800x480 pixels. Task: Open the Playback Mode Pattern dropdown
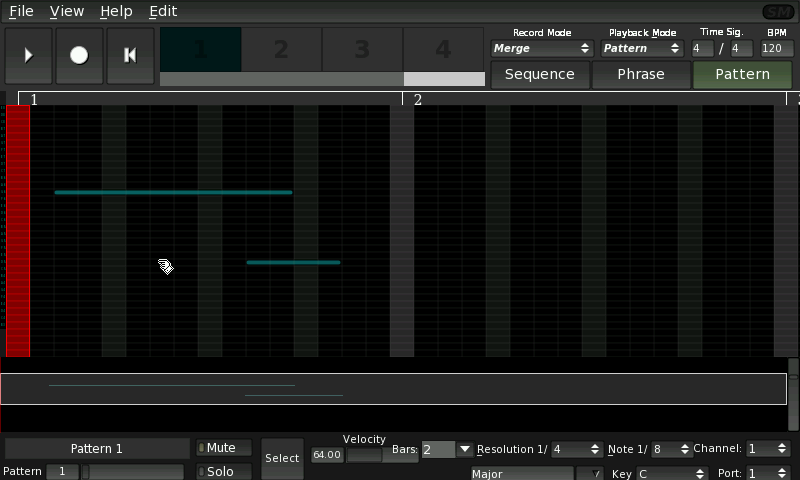click(x=642, y=48)
